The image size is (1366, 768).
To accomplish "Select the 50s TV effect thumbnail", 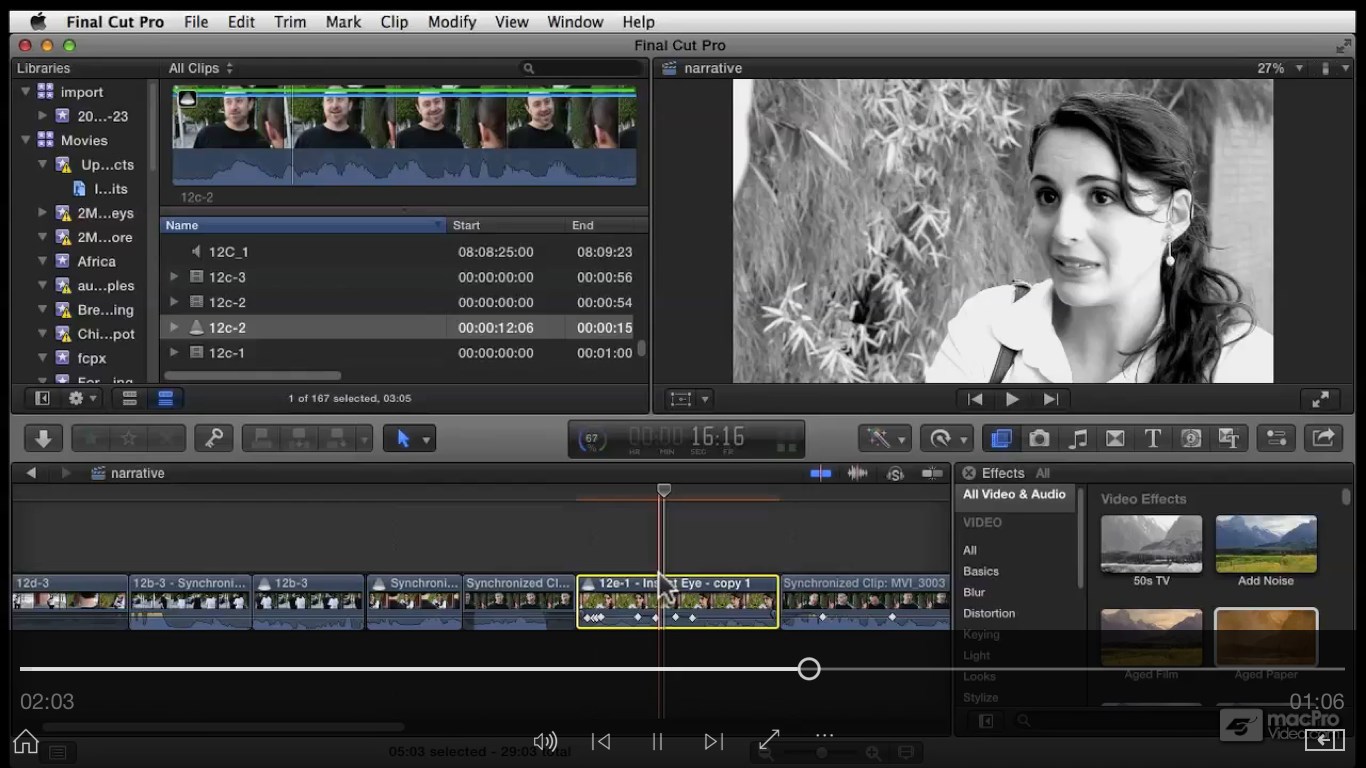I will (x=1151, y=544).
